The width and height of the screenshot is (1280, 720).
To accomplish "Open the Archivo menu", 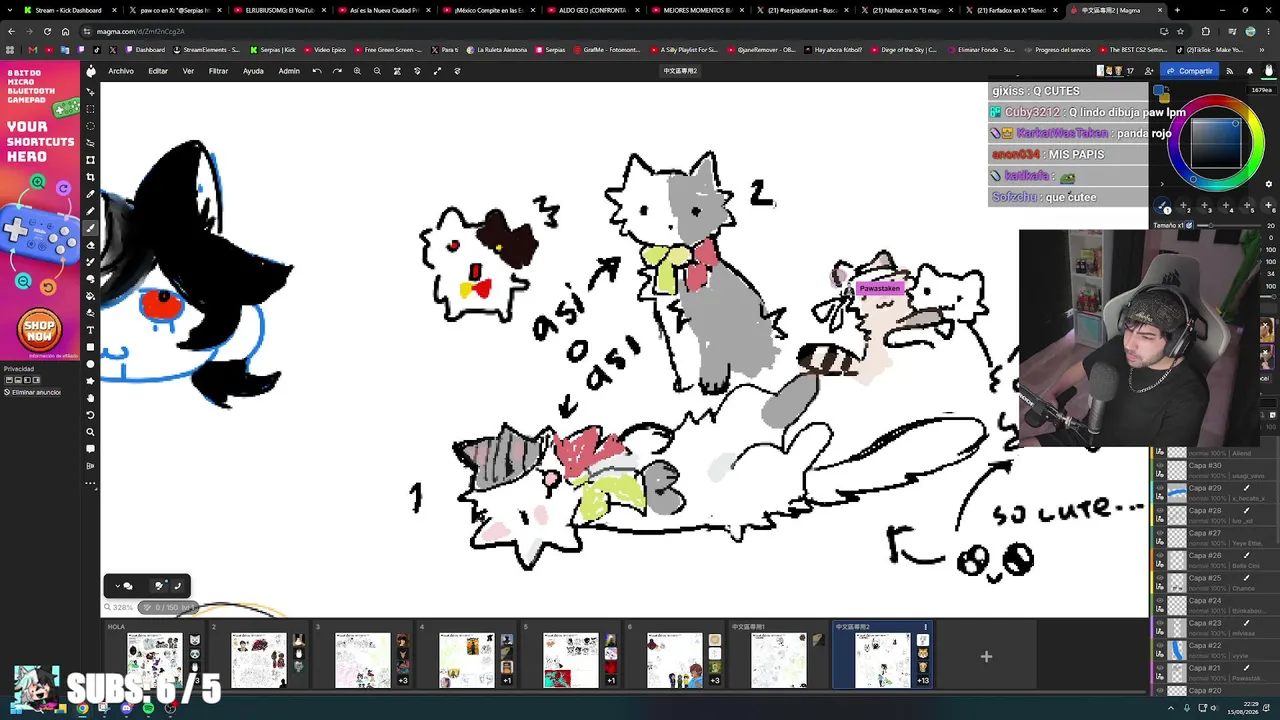I will point(121,71).
